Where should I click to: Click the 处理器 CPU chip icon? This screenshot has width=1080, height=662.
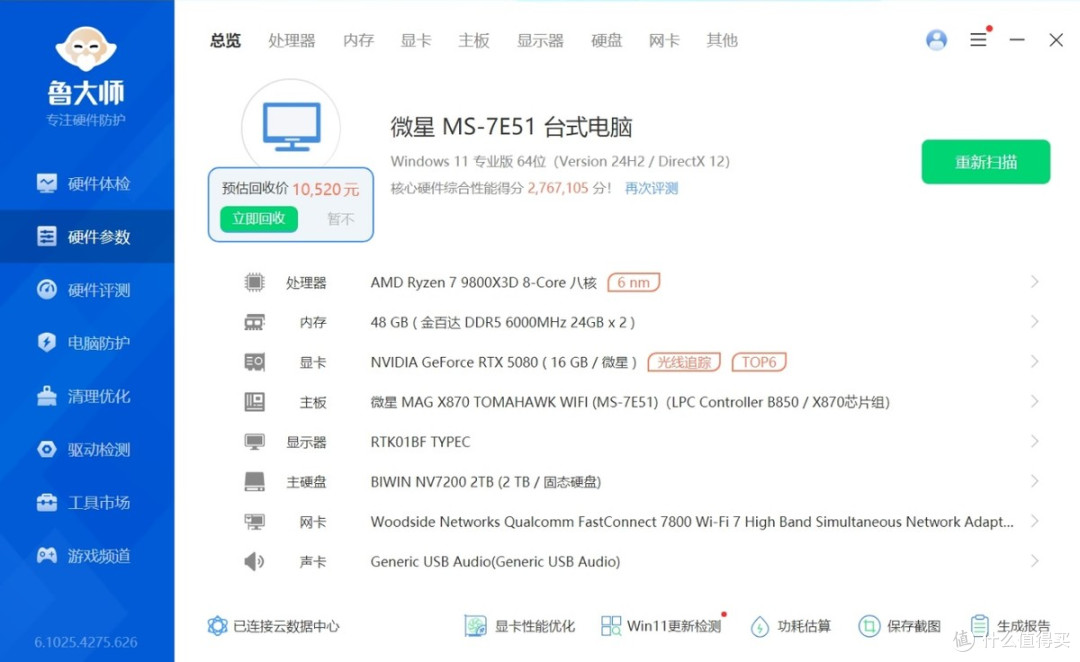click(254, 282)
